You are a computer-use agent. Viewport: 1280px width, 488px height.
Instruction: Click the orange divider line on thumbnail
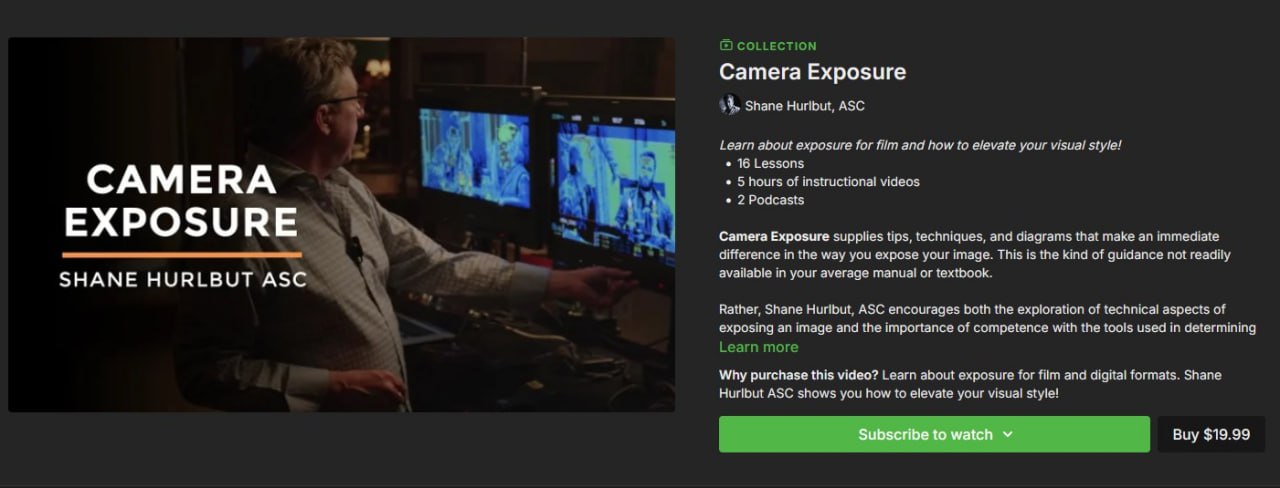click(x=182, y=254)
